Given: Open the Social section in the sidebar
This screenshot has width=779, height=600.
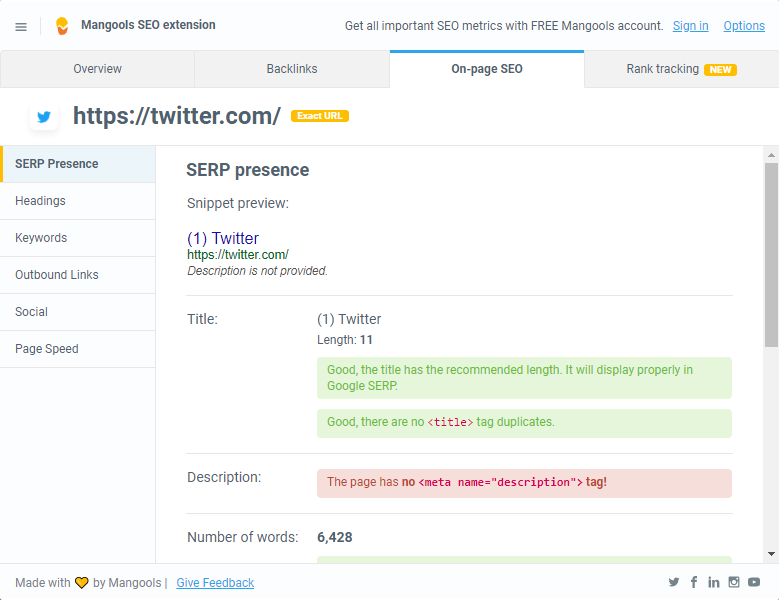Looking at the screenshot, I should (x=78, y=312).
